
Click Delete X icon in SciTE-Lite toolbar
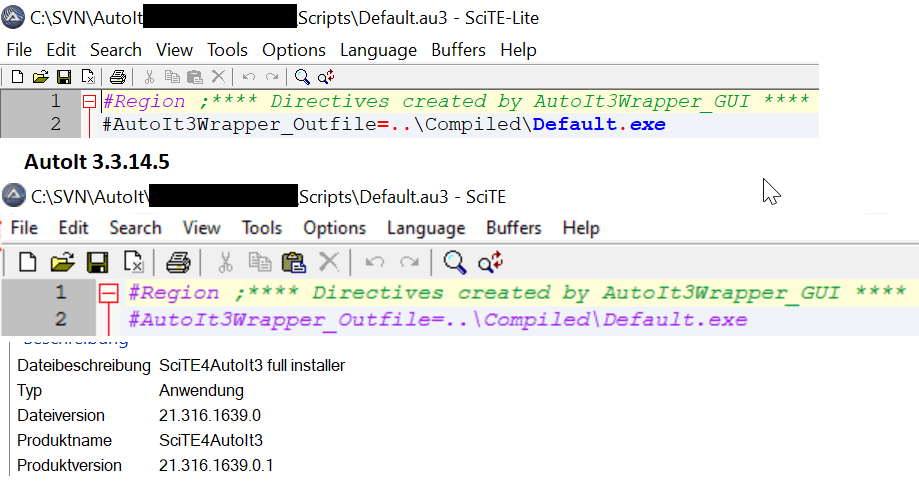(x=218, y=77)
